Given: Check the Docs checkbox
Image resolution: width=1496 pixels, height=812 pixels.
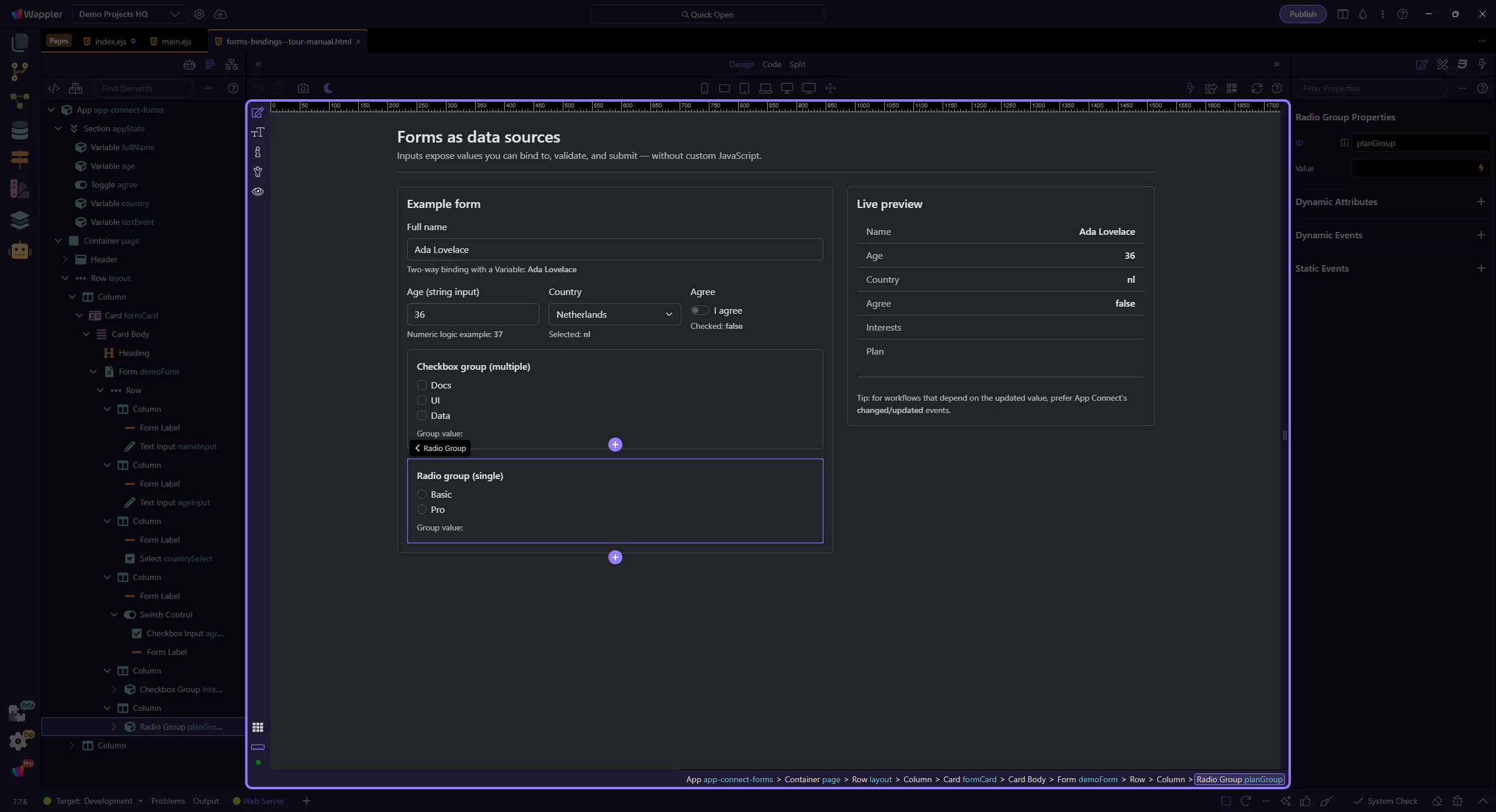Looking at the screenshot, I should click(x=422, y=385).
